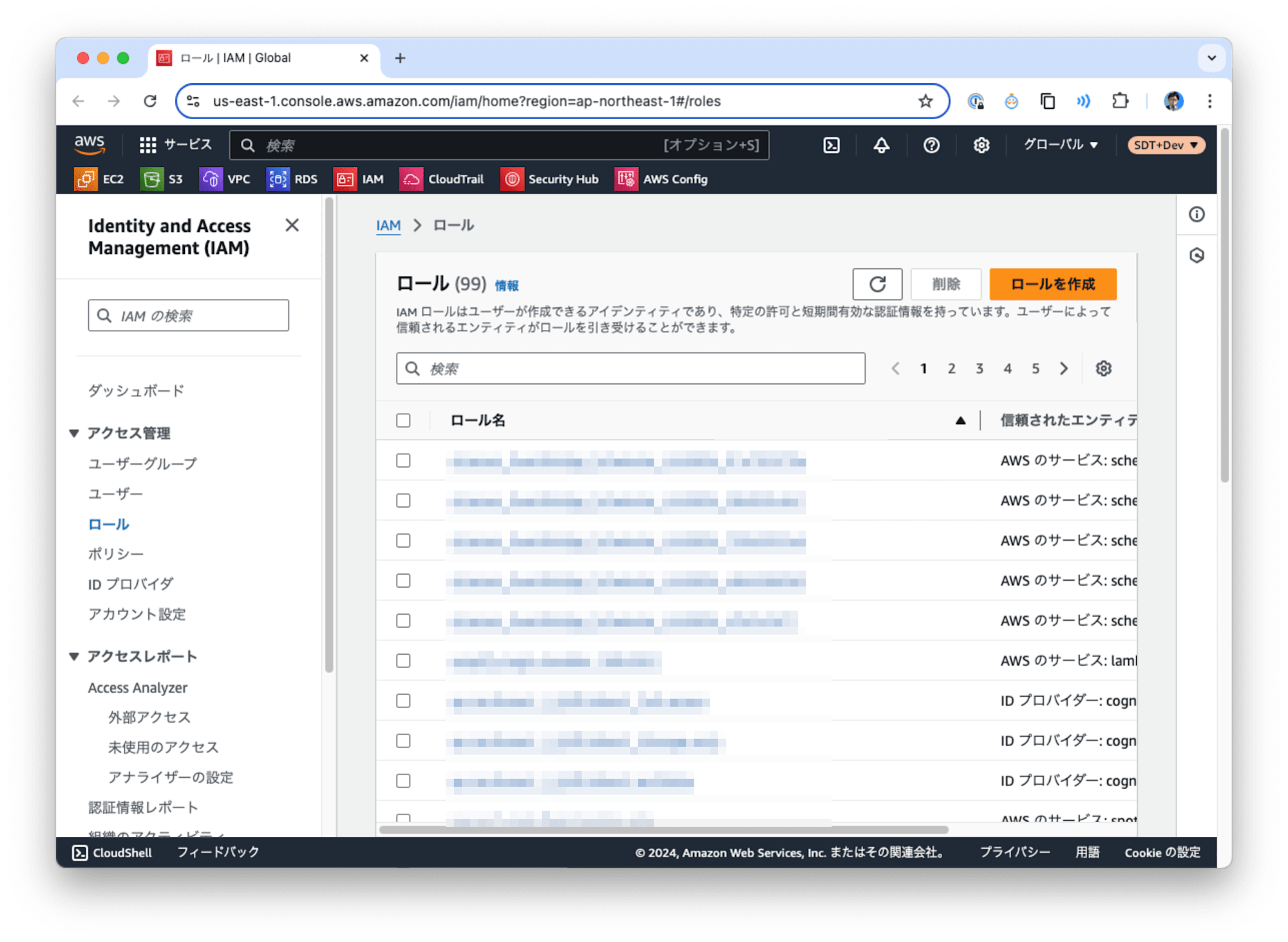
Task: Open the VPC shortcut
Action: pyautogui.click(x=225, y=179)
